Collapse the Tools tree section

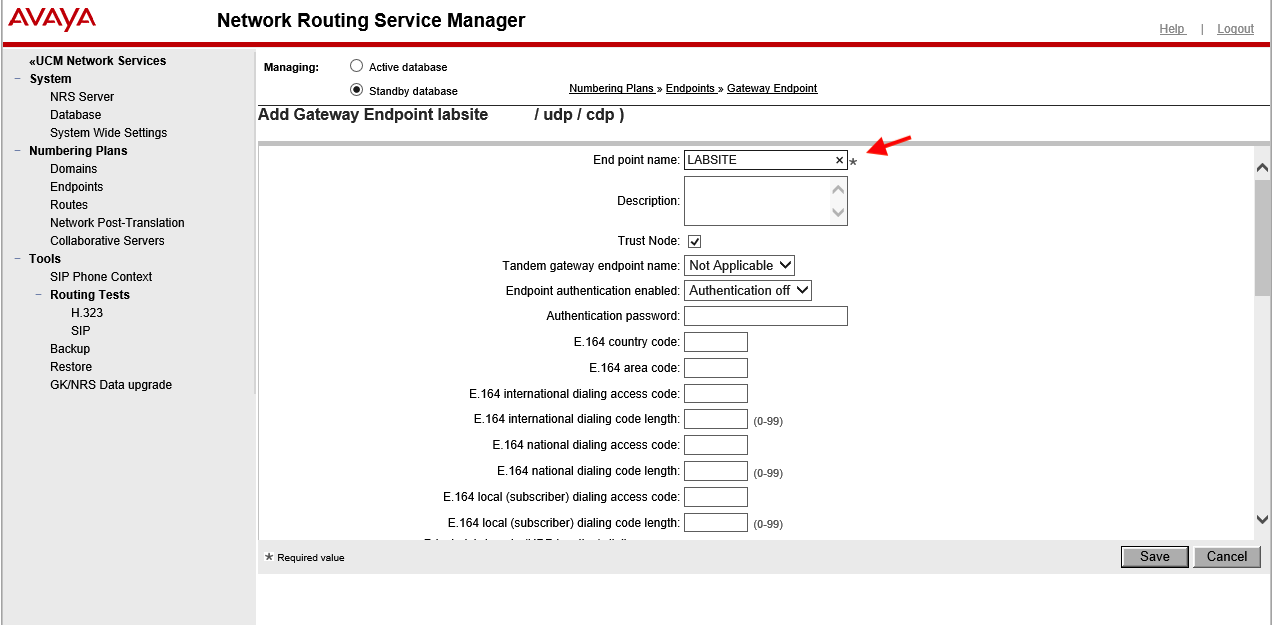click(x=19, y=259)
